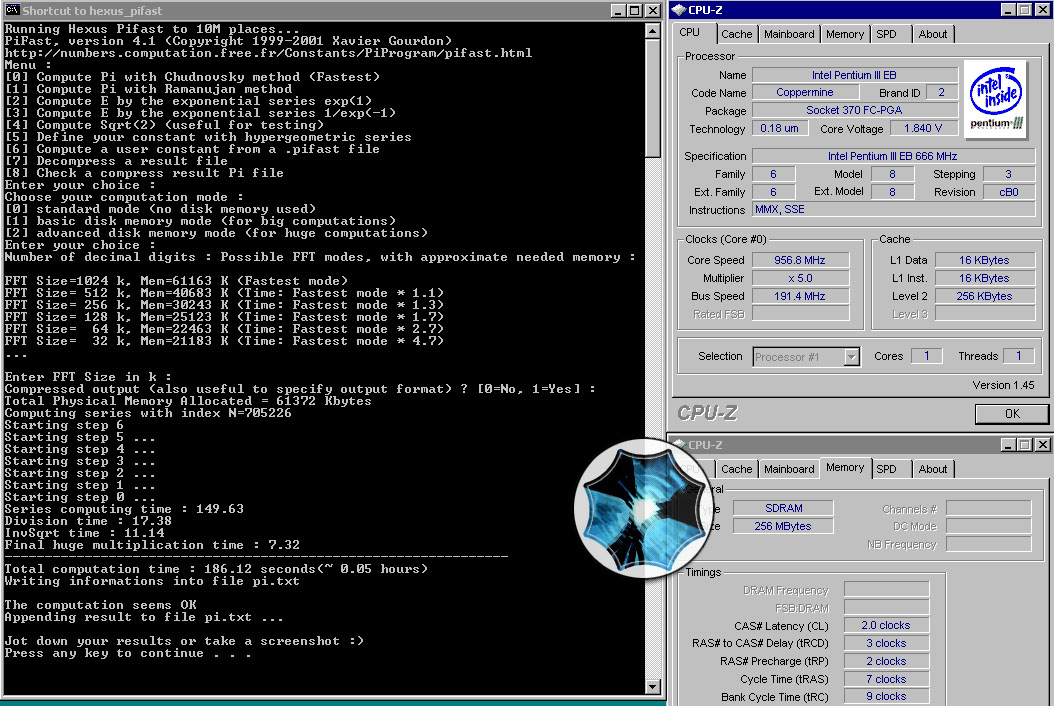
Task: Click the empty Channels # field
Action: (989, 508)
